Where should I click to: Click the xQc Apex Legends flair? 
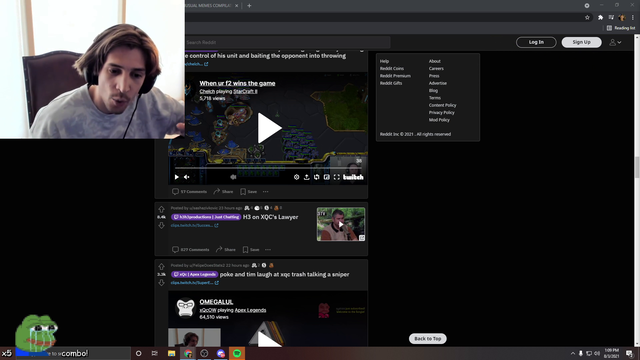click(x=194, y=274)
